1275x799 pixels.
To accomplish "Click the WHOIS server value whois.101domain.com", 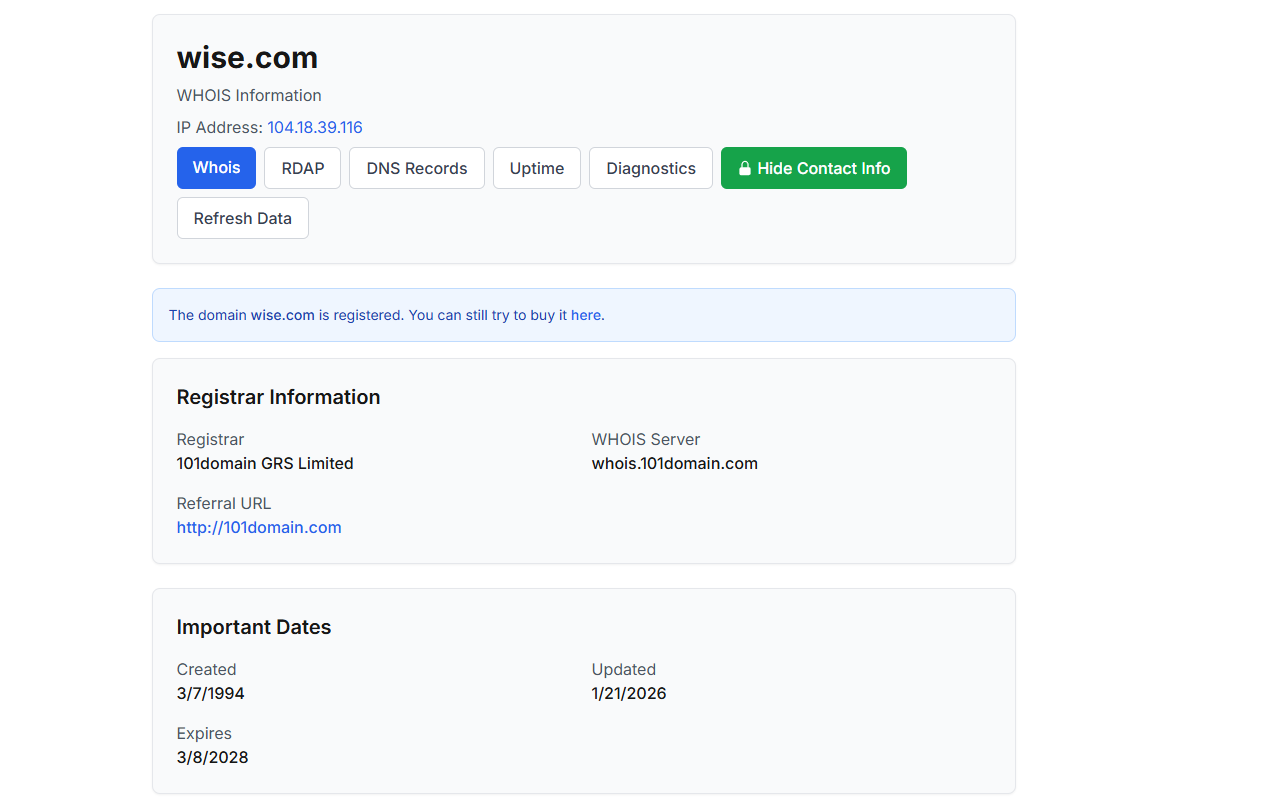I will pyautogui.click(x=674, y=463).
